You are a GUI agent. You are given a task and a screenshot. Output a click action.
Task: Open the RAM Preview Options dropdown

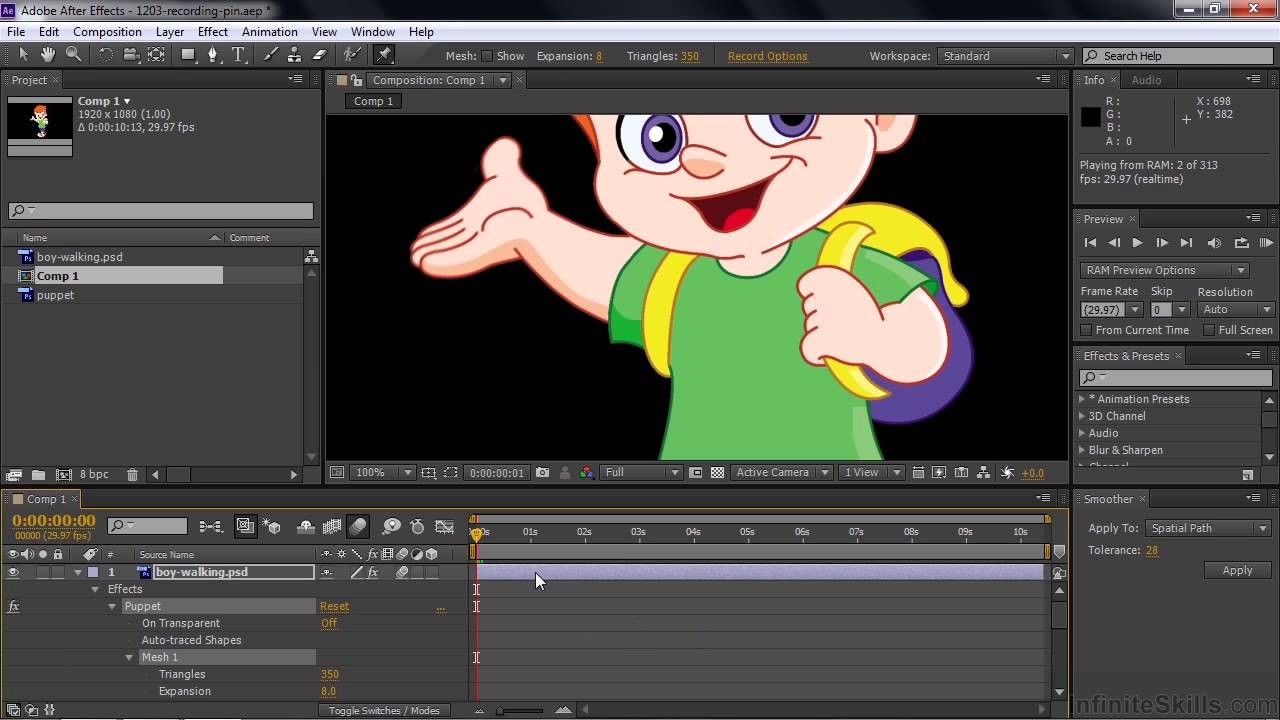coord(1164,270)
